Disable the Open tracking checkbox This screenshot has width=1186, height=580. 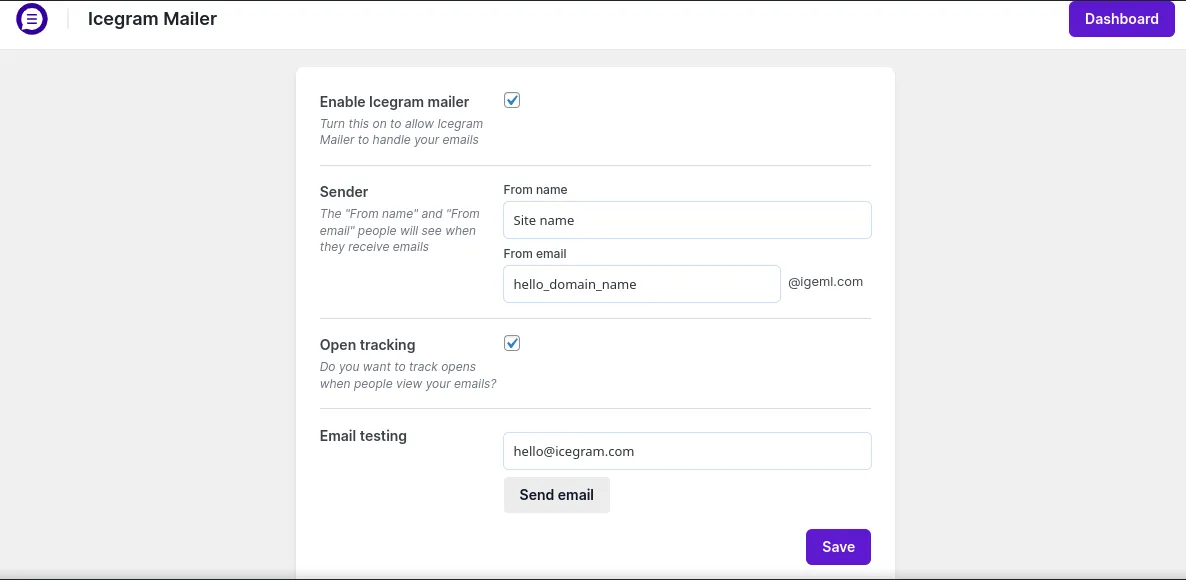(512, 343)
